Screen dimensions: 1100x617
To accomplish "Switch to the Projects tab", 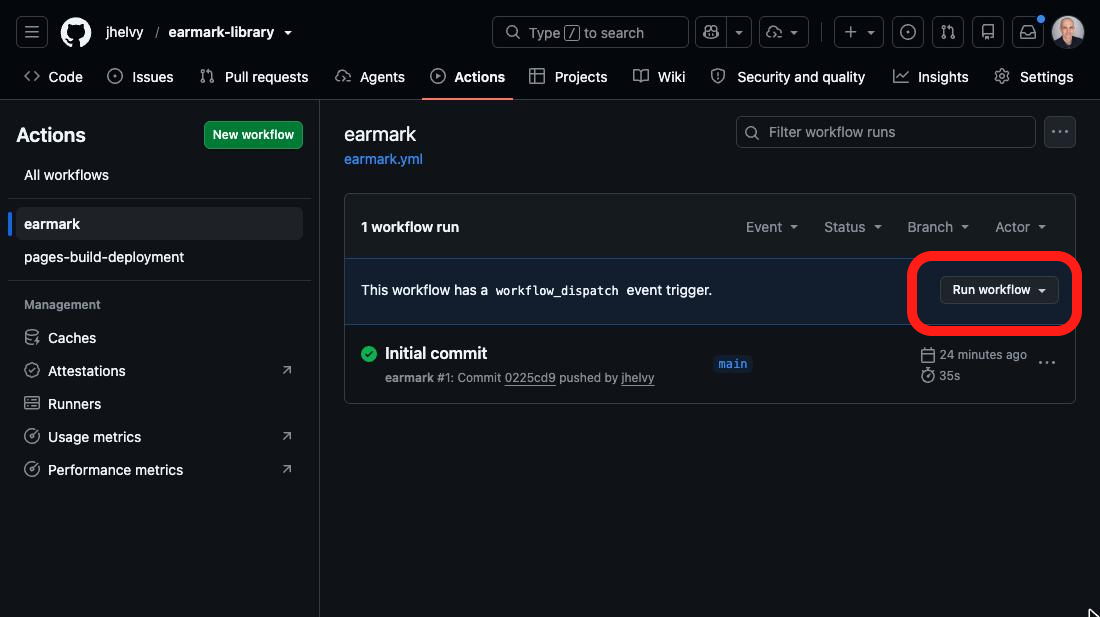I will click(x=568, y=76).
